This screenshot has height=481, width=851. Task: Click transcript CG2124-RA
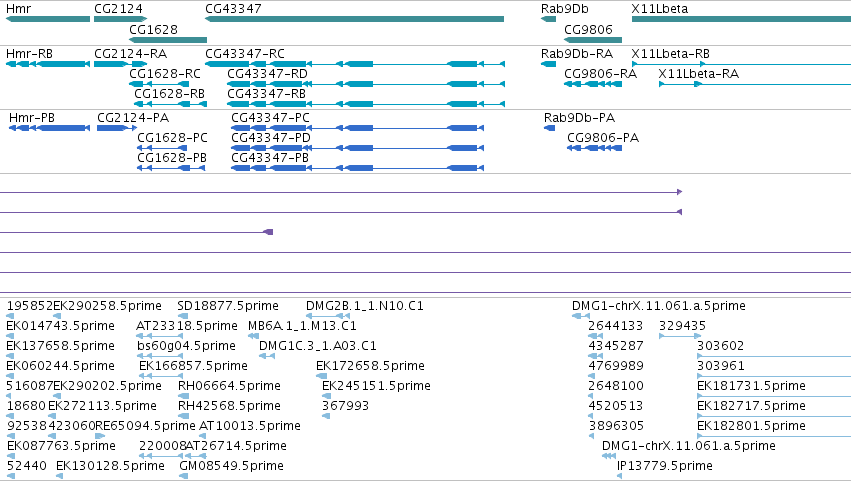tap(120, 64)
